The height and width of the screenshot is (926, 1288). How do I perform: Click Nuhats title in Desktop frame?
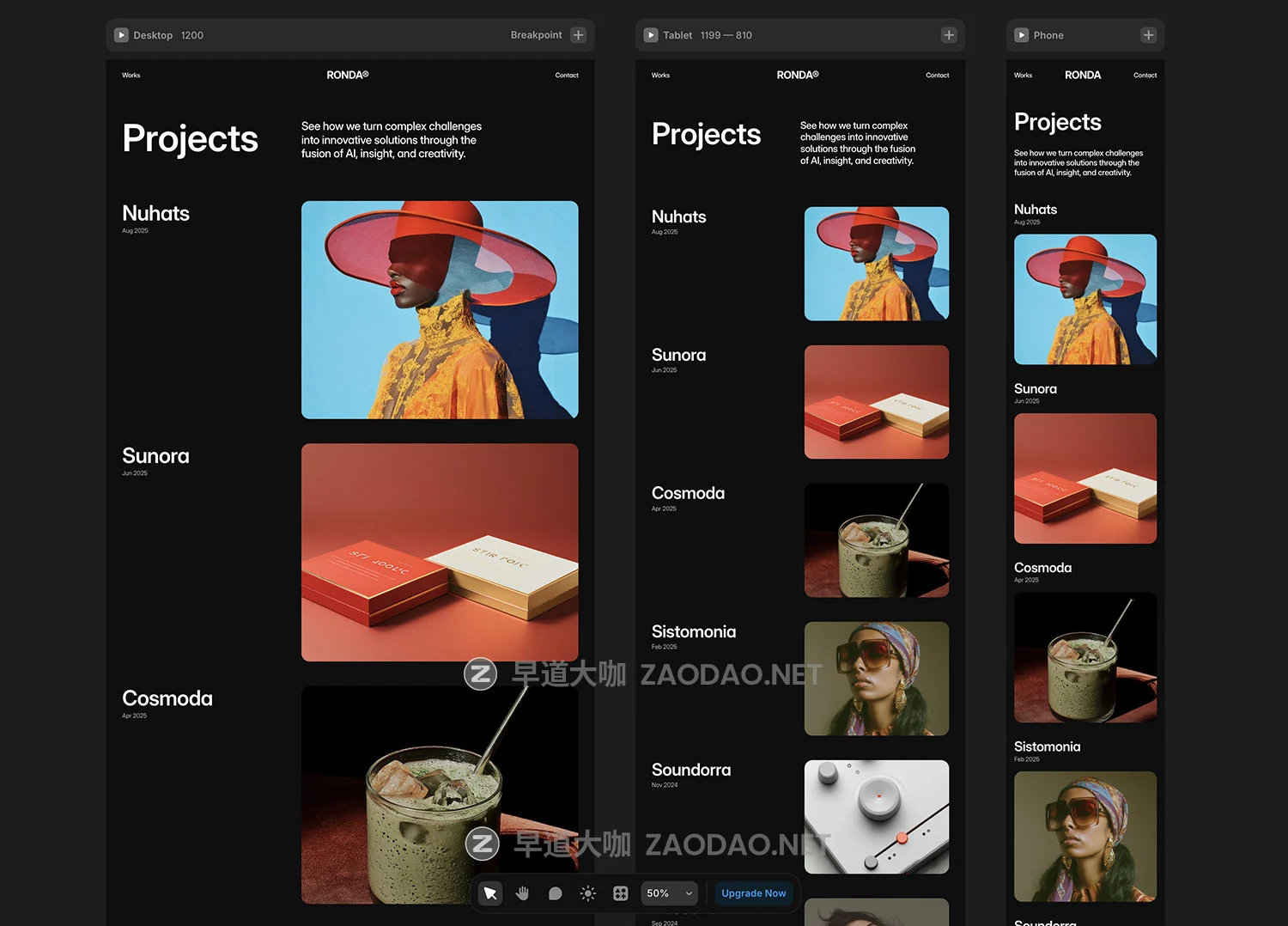tap(155, 213)
